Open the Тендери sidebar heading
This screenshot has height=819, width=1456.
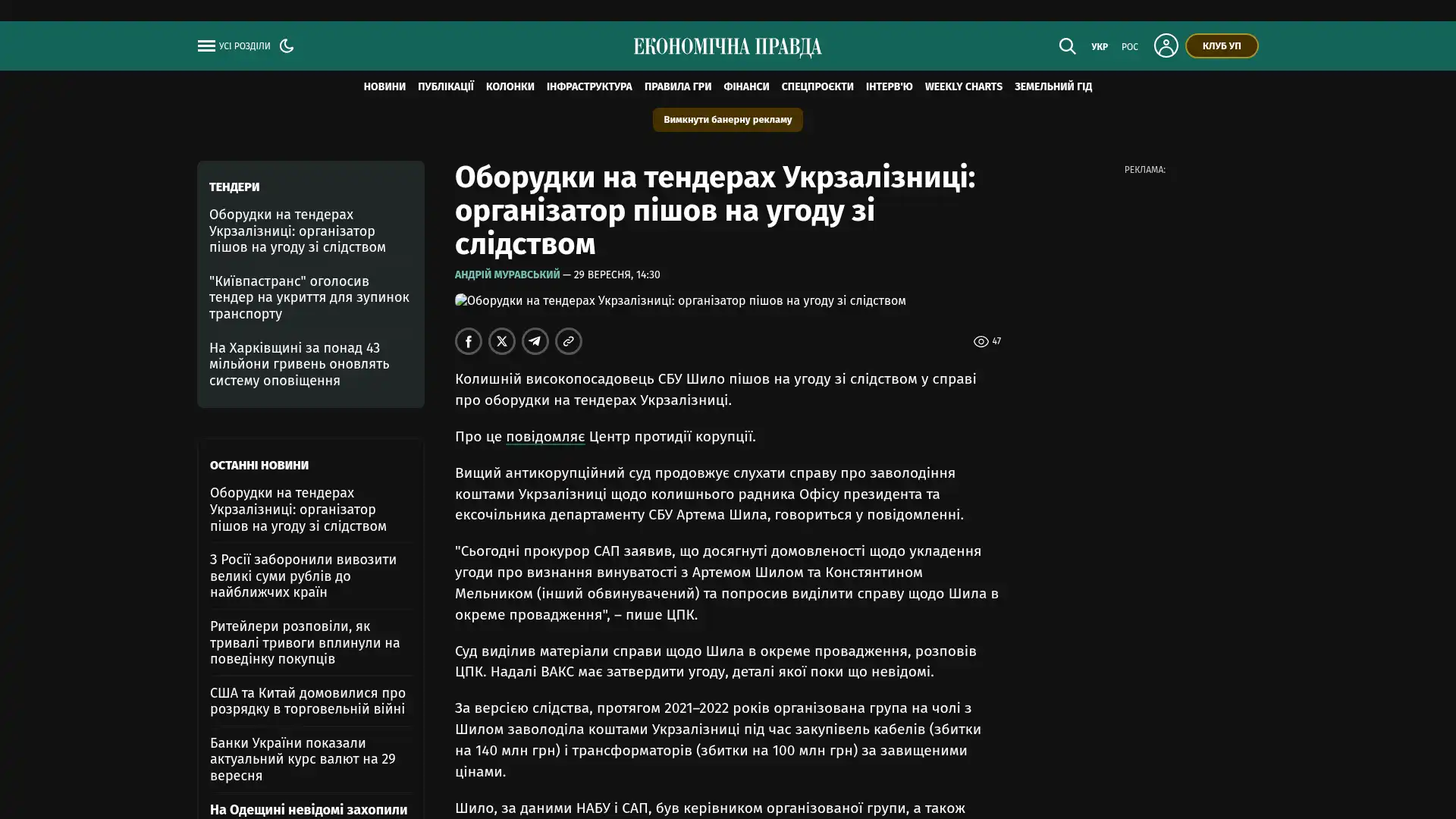click(234, 187)
